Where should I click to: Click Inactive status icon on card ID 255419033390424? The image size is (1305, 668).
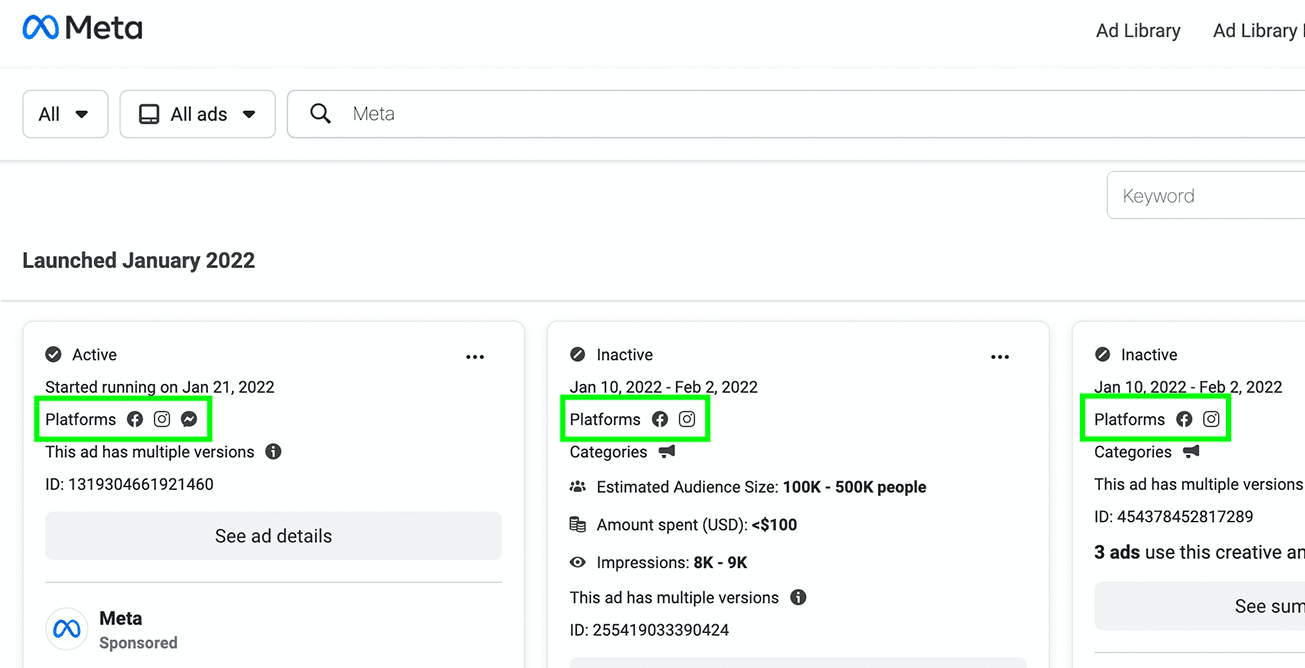coord(578,355)
